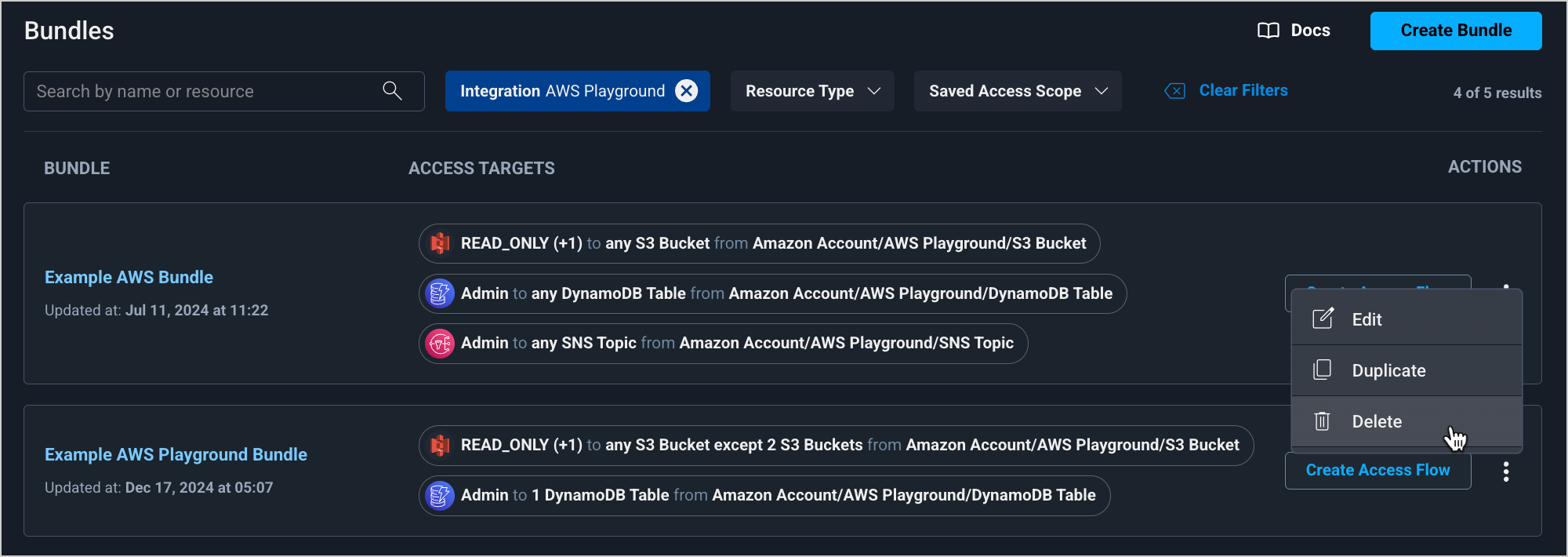Click the DynamoDB icon in Example AWS Bundle
Screen dimensions: 1568x557
point(440,293)
